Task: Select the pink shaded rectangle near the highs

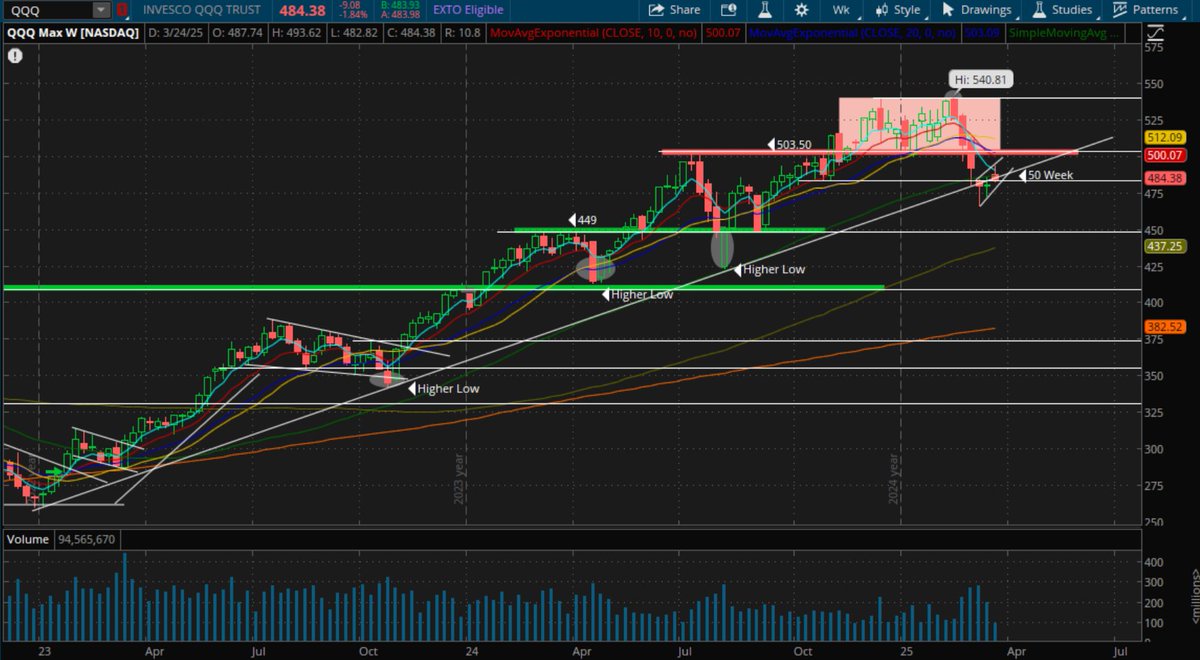Action: (919, 126)
